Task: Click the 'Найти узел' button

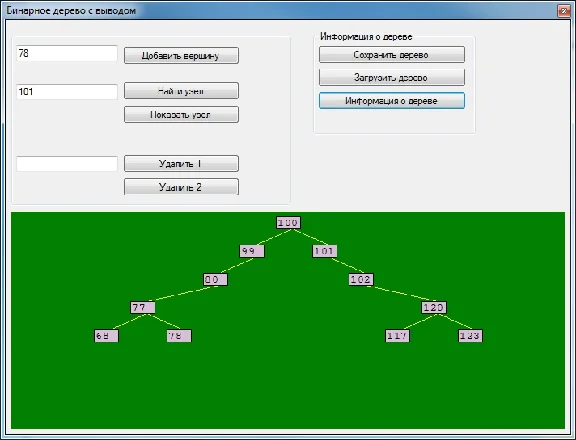Action: 181,91
